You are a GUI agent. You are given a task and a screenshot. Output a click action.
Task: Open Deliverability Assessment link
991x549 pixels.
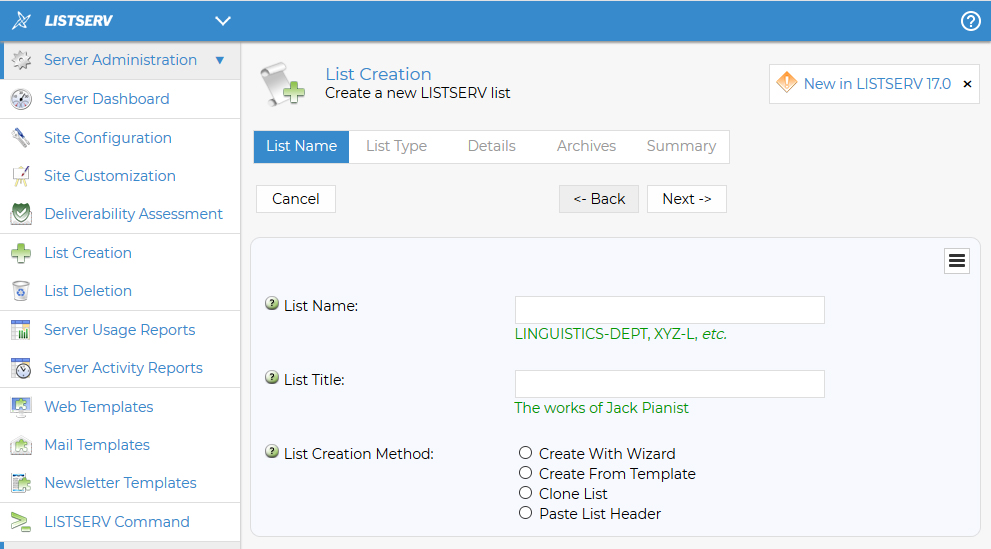pyautogui.click(x=133, y=214)
